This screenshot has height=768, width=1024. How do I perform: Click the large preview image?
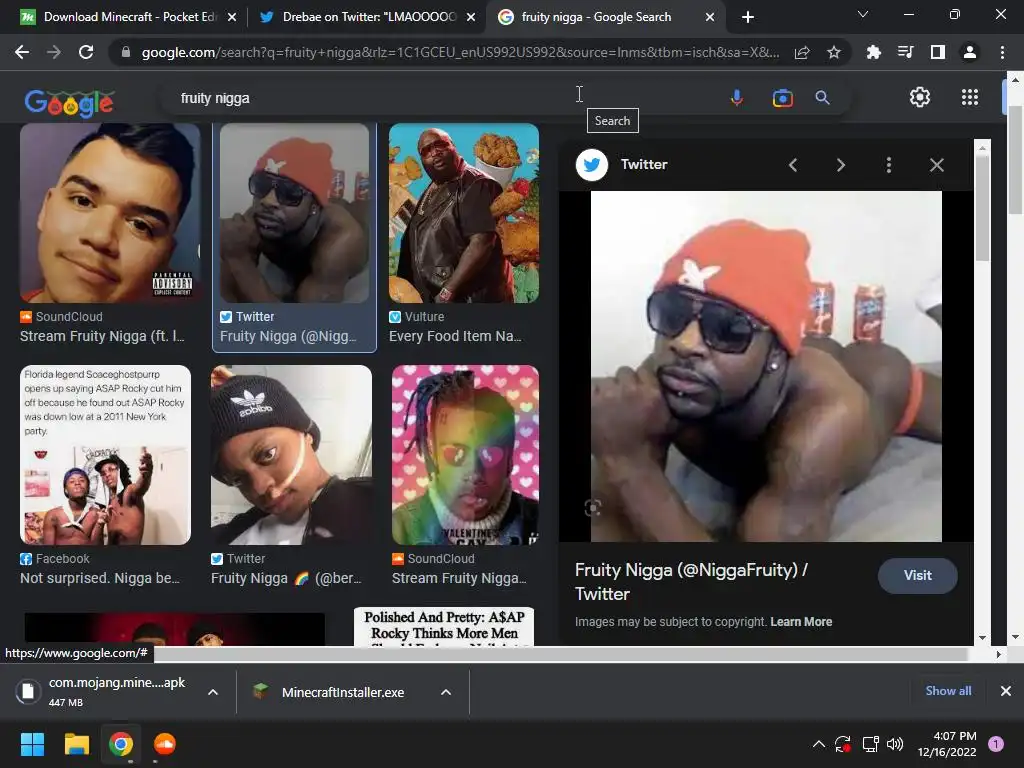coord(766,366)
